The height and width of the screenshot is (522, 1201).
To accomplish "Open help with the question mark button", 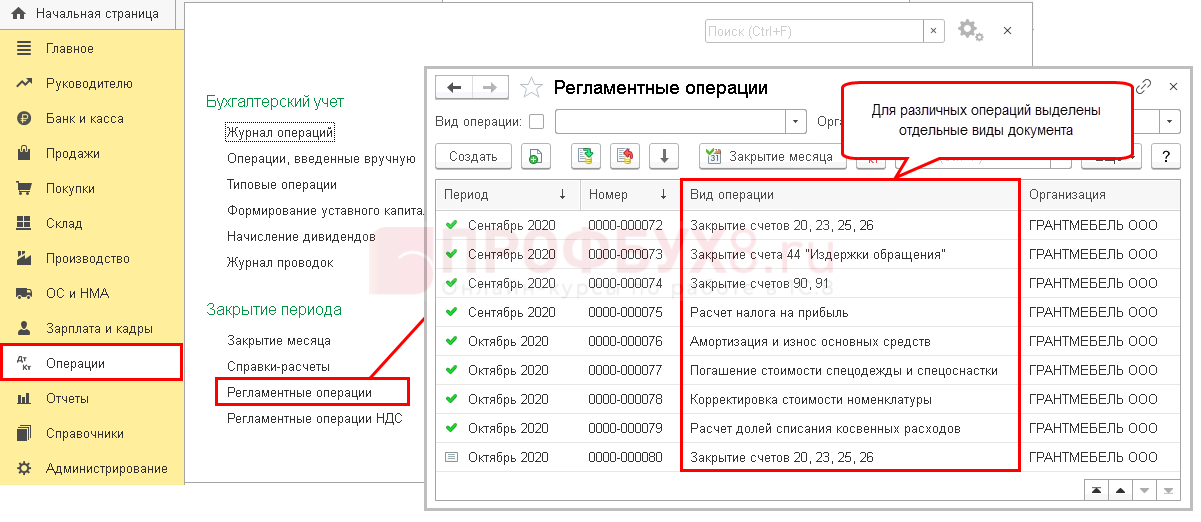I will pos(1166,156).
